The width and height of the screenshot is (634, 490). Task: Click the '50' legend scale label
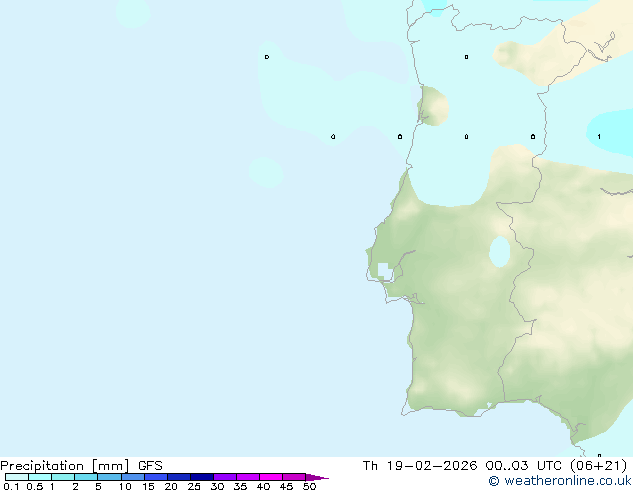pyautogui.click(x=309, y=486)
